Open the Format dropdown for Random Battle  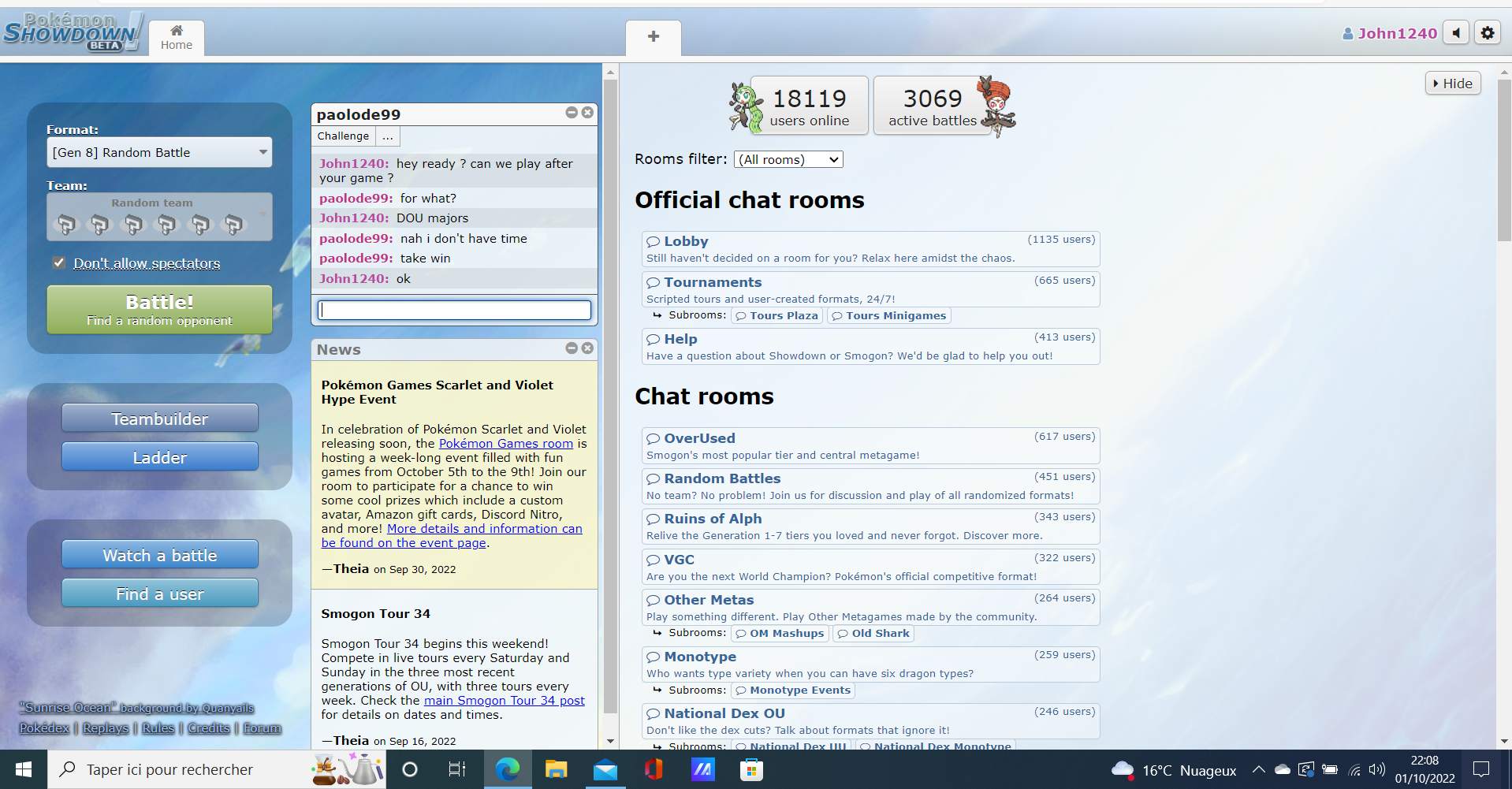click(159, 152)
